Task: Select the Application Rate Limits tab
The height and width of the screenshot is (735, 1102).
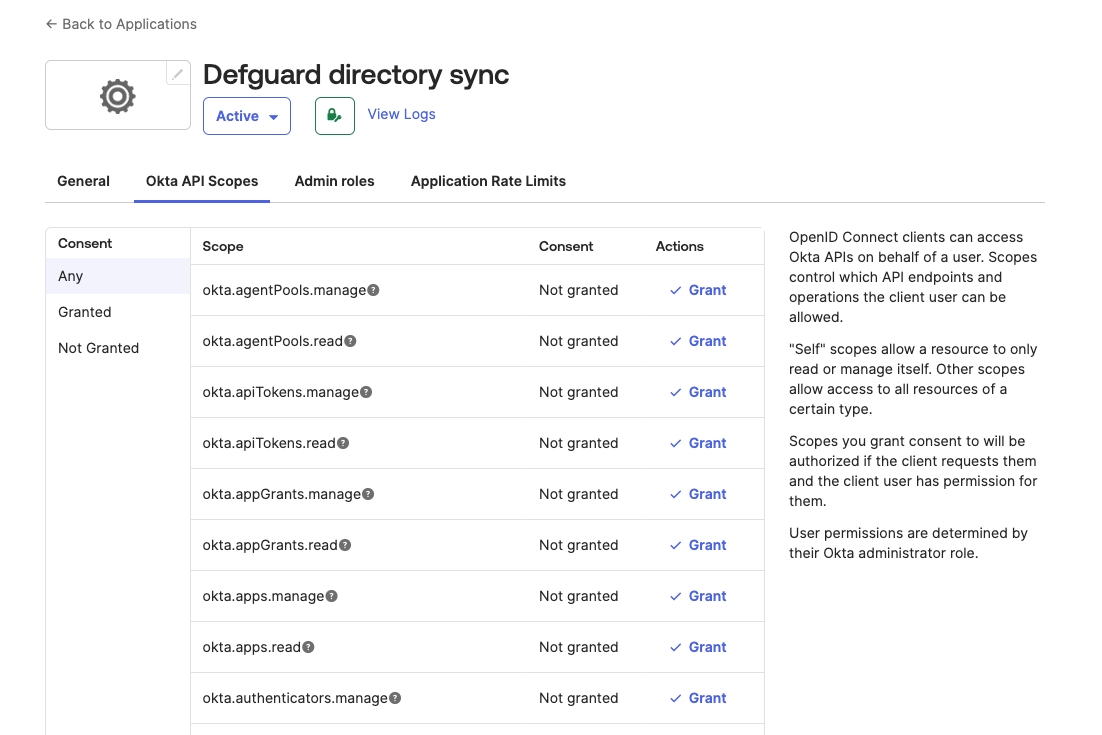Action: click(x=488, y=181)
